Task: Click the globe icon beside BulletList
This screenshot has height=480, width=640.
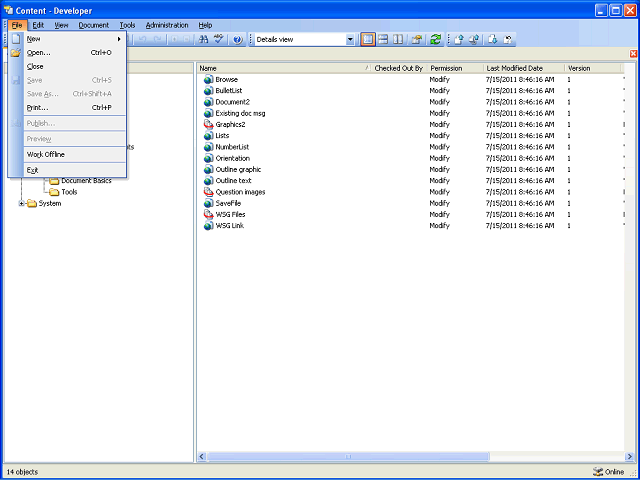Action: click(x=209, y=91)
